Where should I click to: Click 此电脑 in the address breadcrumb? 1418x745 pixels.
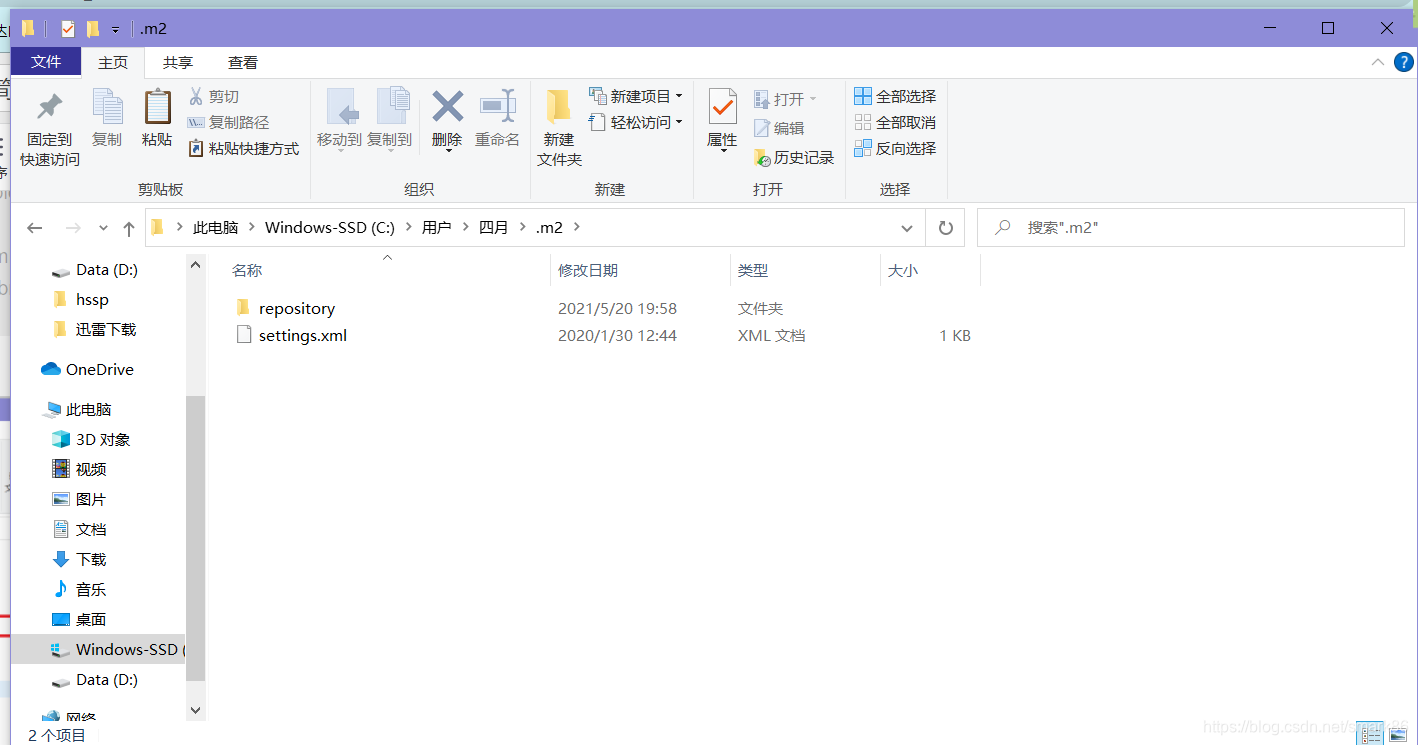coord(216,228)
